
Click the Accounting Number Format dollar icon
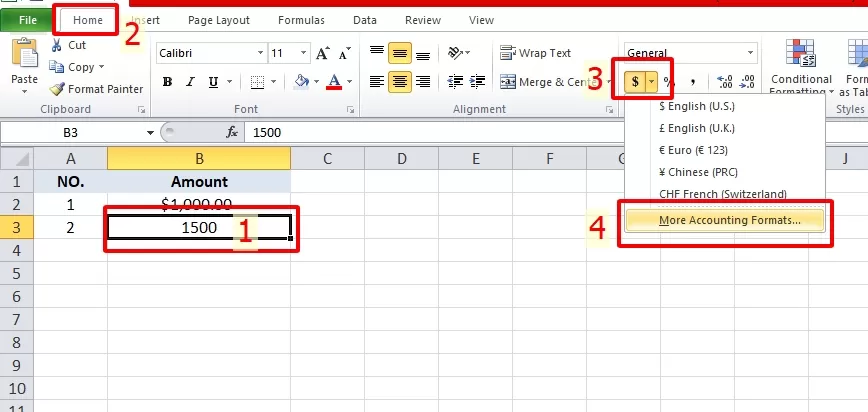[635, 82]
